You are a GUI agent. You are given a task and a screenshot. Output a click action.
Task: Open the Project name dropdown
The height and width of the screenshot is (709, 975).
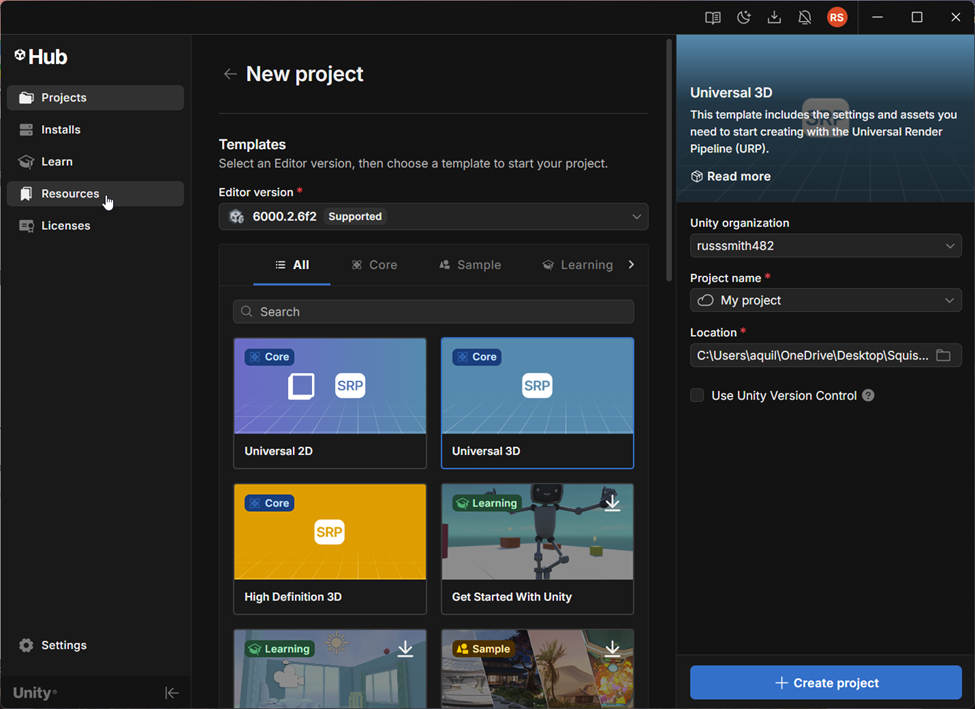825,300
